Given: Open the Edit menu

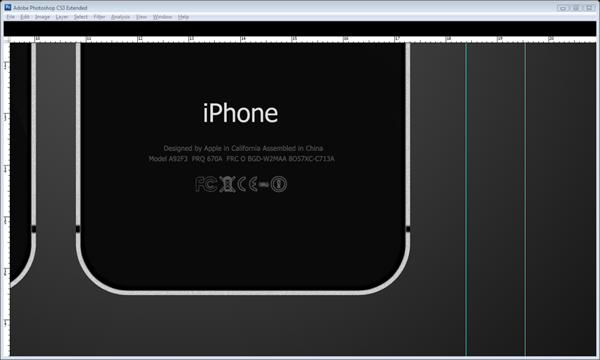Looking at the screenshot, I should coord(25,17).
